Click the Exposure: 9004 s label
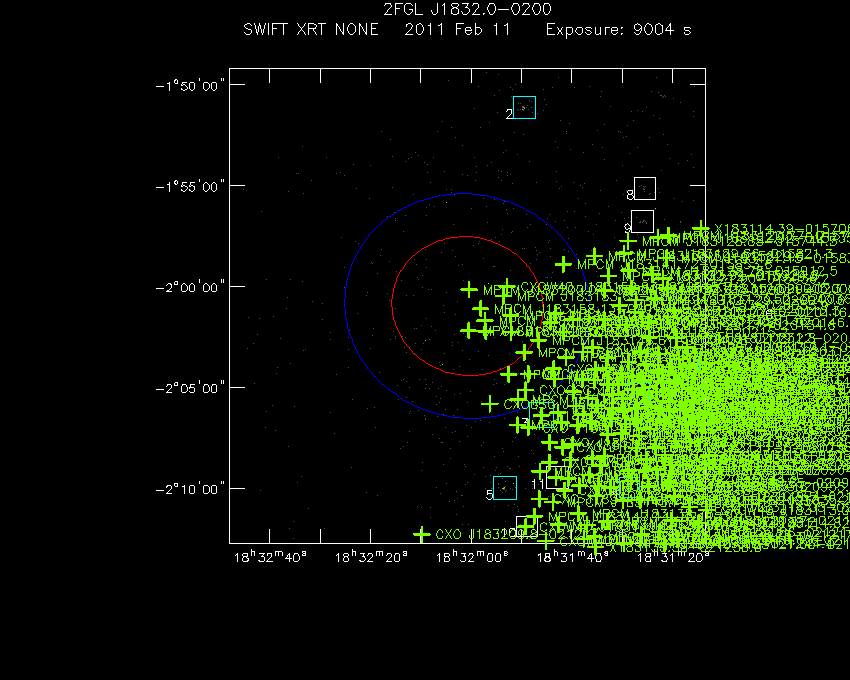The width and height of the screenshot is (850, 680). click(619, 29)
